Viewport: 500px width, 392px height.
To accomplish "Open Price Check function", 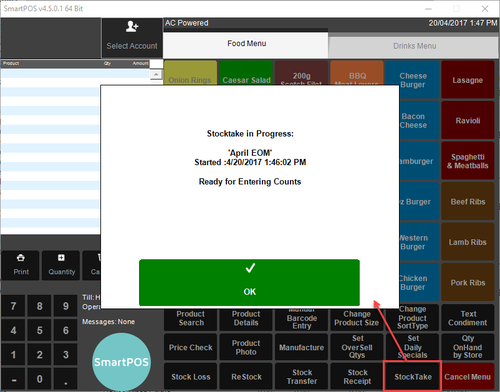I will [x=190, y=347].
